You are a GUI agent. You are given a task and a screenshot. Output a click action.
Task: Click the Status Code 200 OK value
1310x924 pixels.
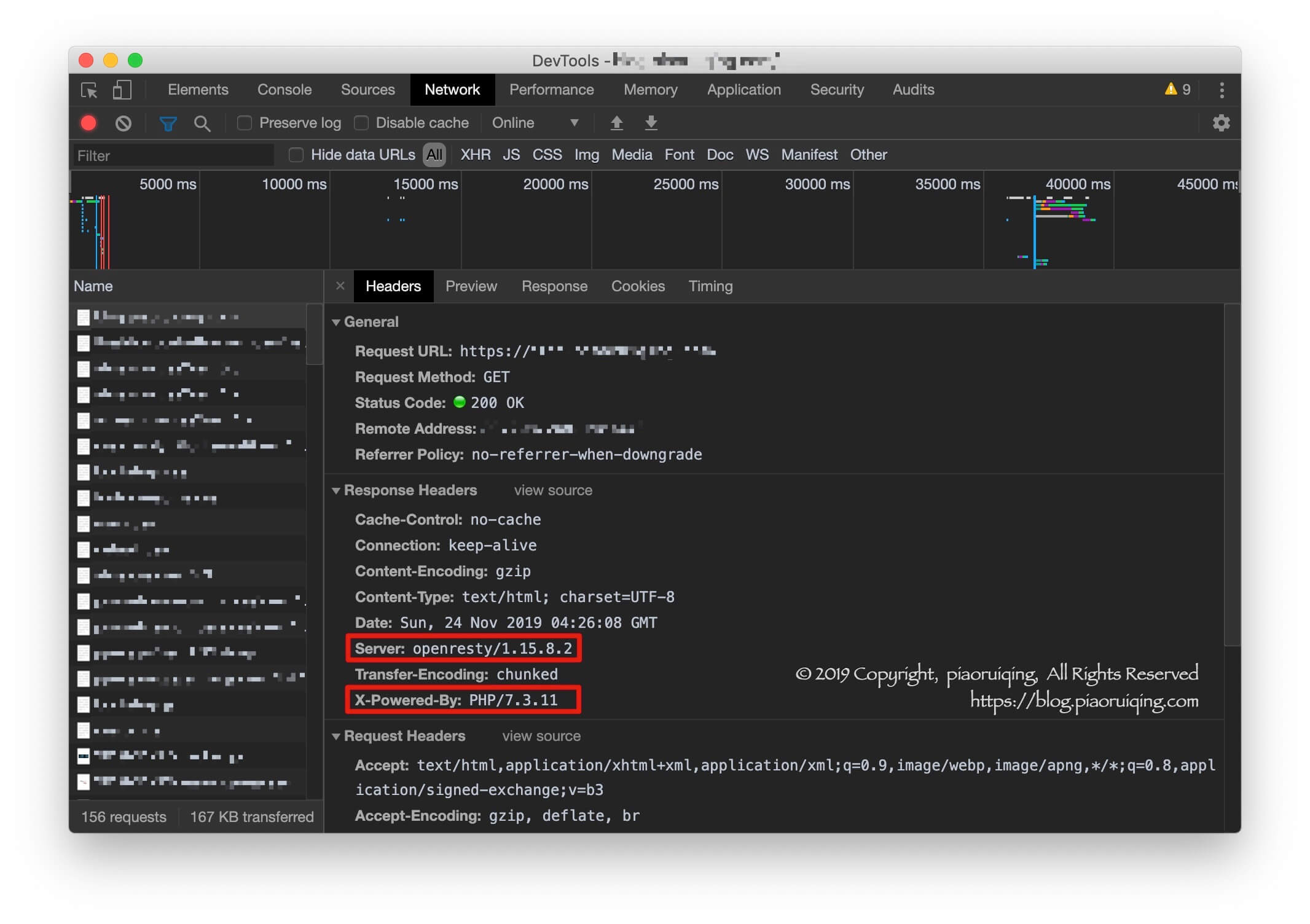(x=497, y=403)
